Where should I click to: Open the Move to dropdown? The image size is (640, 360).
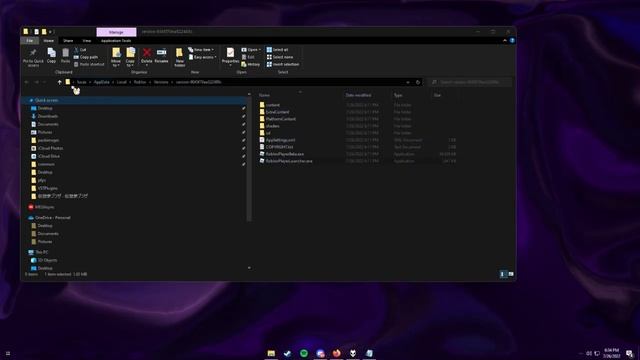pyautogui.click(x=116, y=57)
